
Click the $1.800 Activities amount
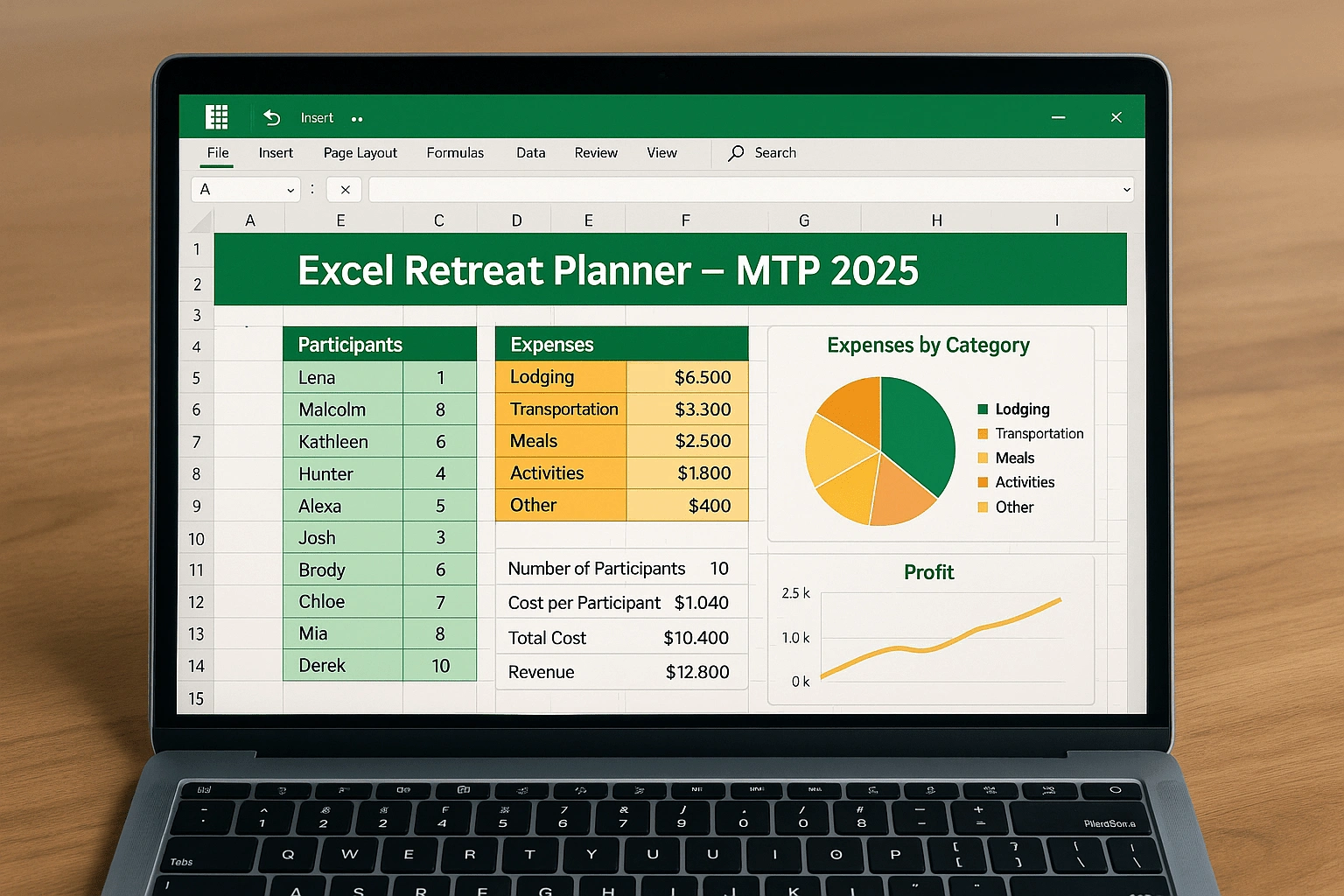688,473
